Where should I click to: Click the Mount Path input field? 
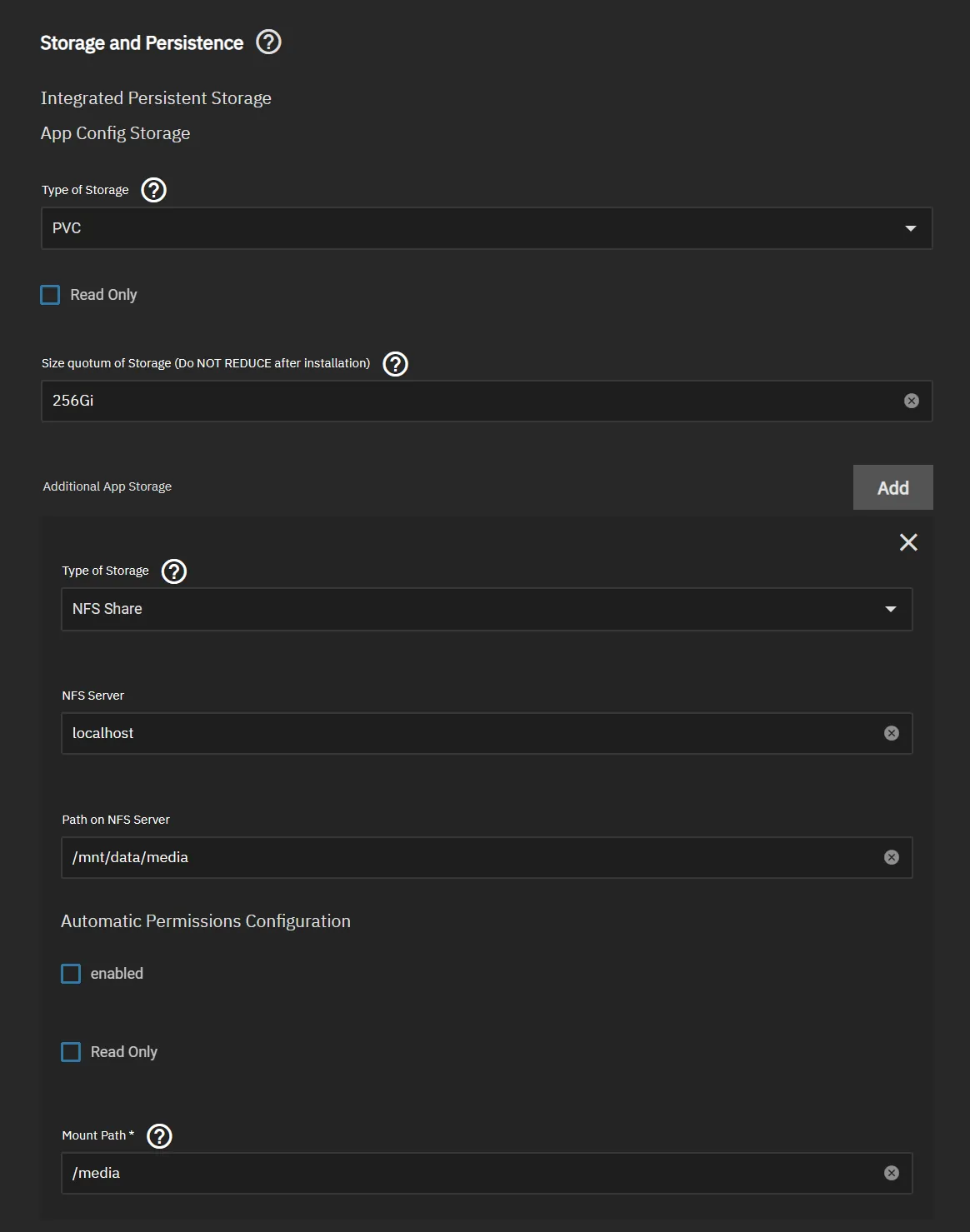pyautogui.click(x=467, y=1173)
